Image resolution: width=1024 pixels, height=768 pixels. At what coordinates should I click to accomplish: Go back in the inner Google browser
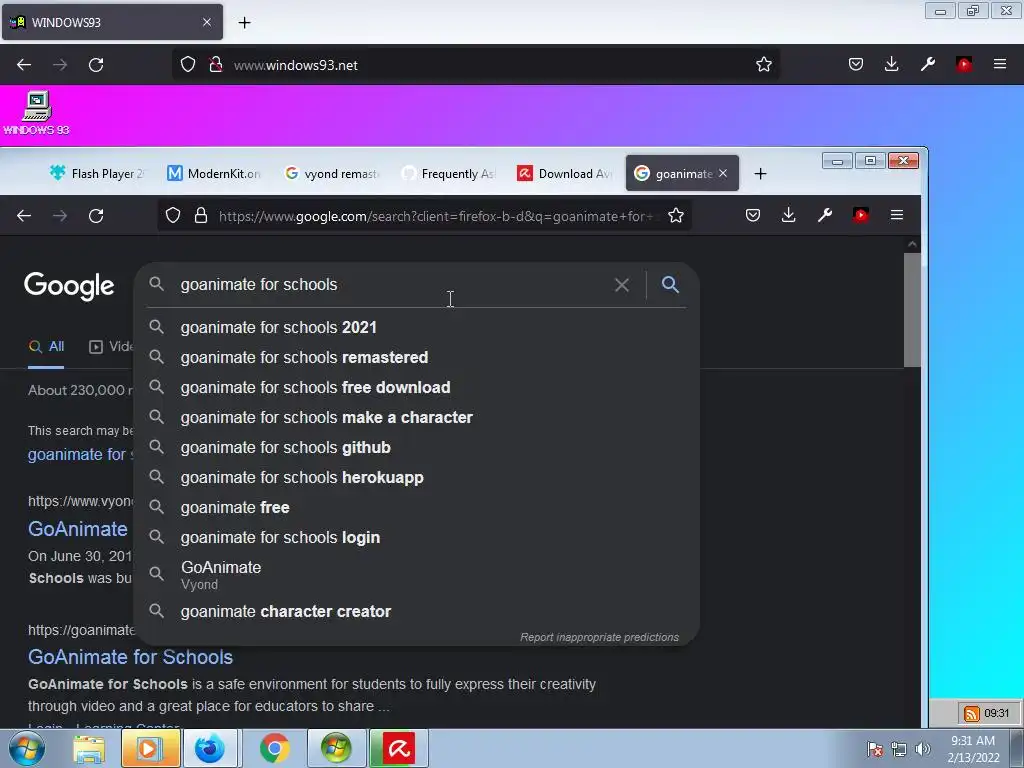point(24,216)
